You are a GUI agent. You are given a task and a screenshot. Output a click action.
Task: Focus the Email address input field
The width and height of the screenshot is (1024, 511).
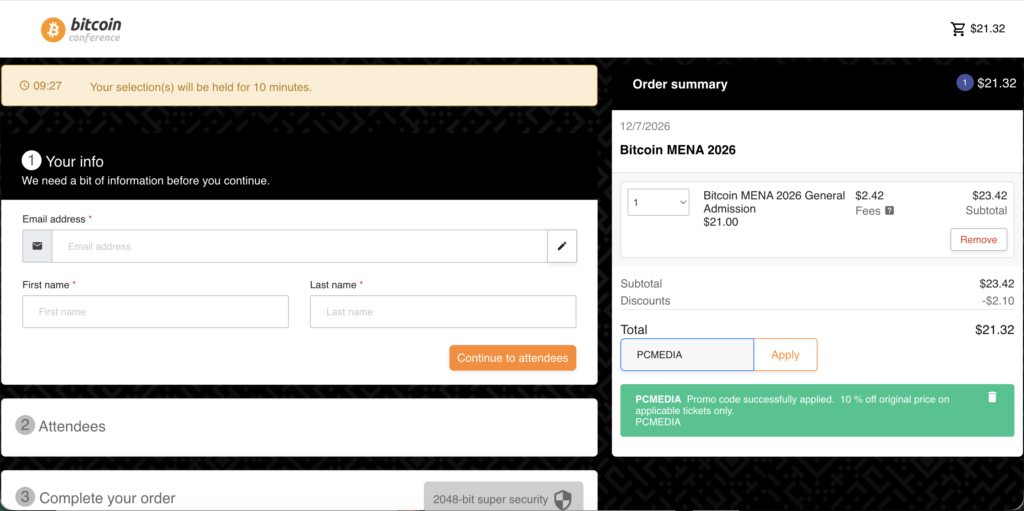(x=300, y=246)
